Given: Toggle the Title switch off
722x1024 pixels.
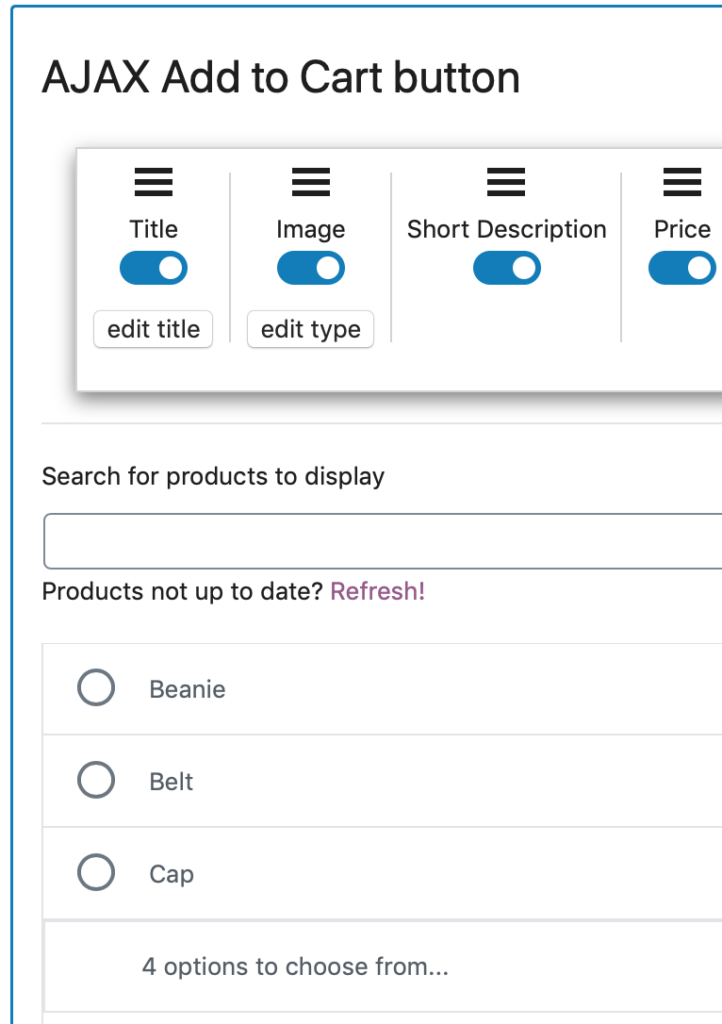Looking at the screenshot, I should [153, 268].
